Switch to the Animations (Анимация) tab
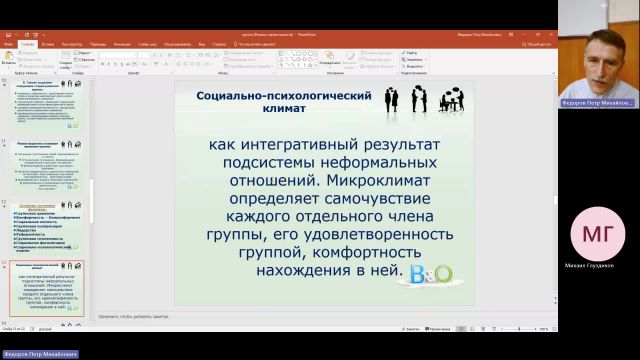 point(122,44)
